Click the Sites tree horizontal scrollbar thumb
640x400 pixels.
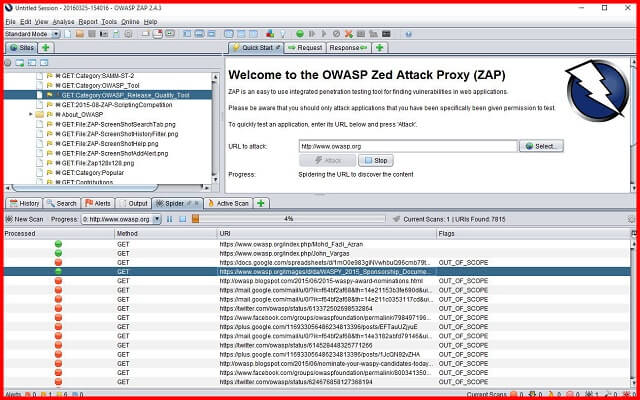click(x=85, y=188)
